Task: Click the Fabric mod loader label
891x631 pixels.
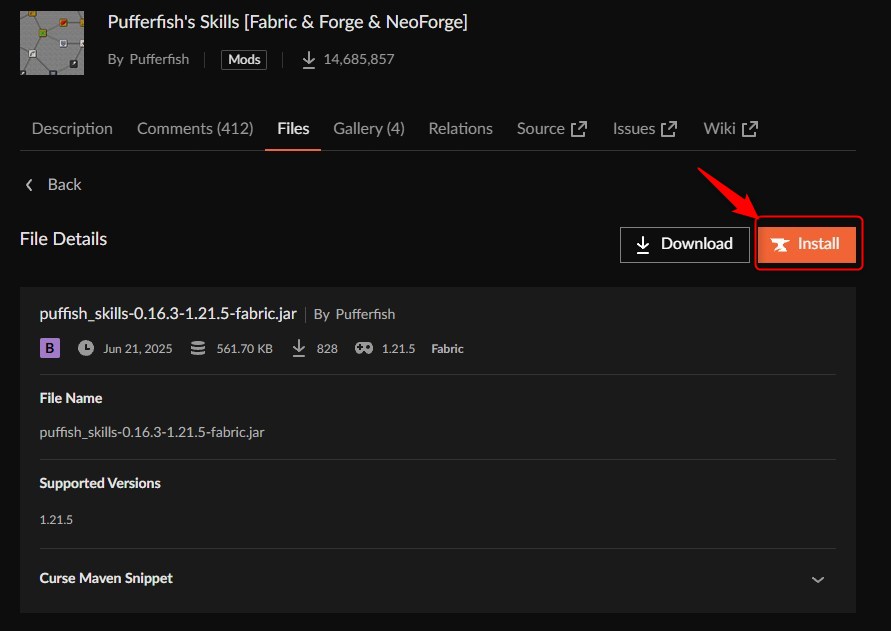Action: tap(447, 348)
